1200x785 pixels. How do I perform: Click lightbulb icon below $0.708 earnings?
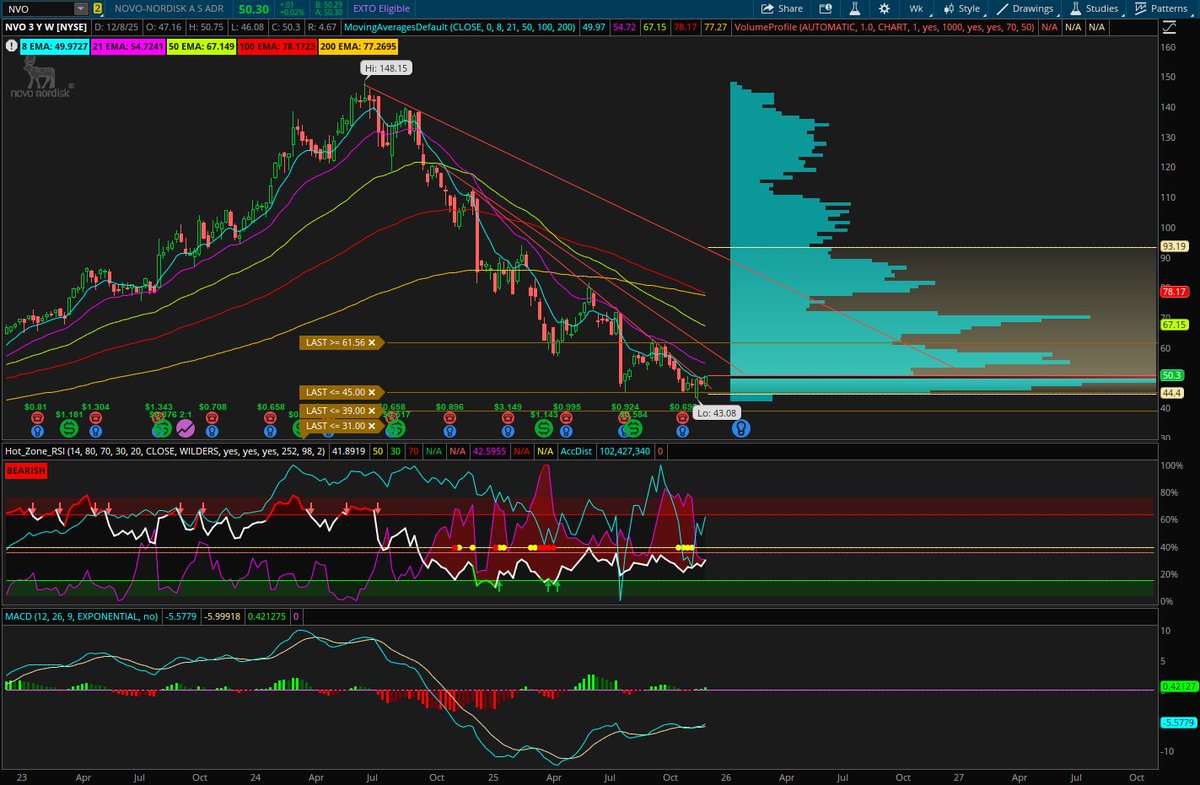point(213,431)
